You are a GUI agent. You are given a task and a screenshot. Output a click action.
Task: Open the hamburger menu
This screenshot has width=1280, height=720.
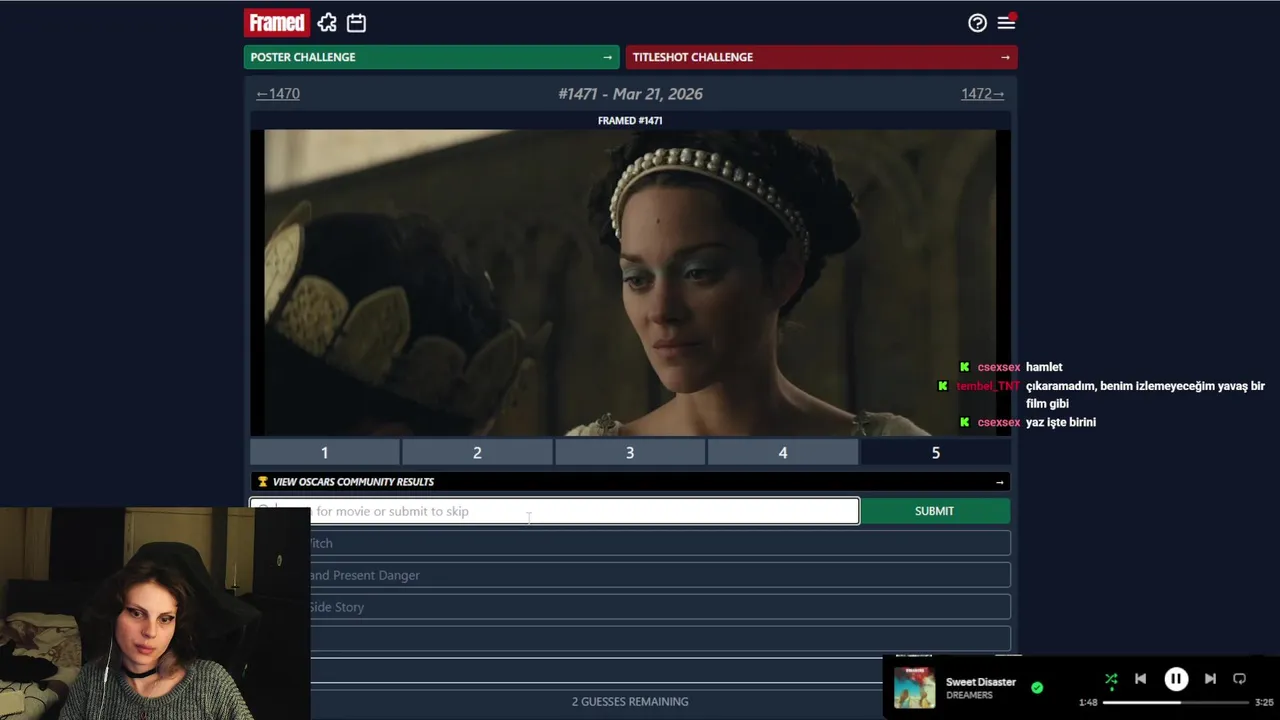coord(1006,23)
